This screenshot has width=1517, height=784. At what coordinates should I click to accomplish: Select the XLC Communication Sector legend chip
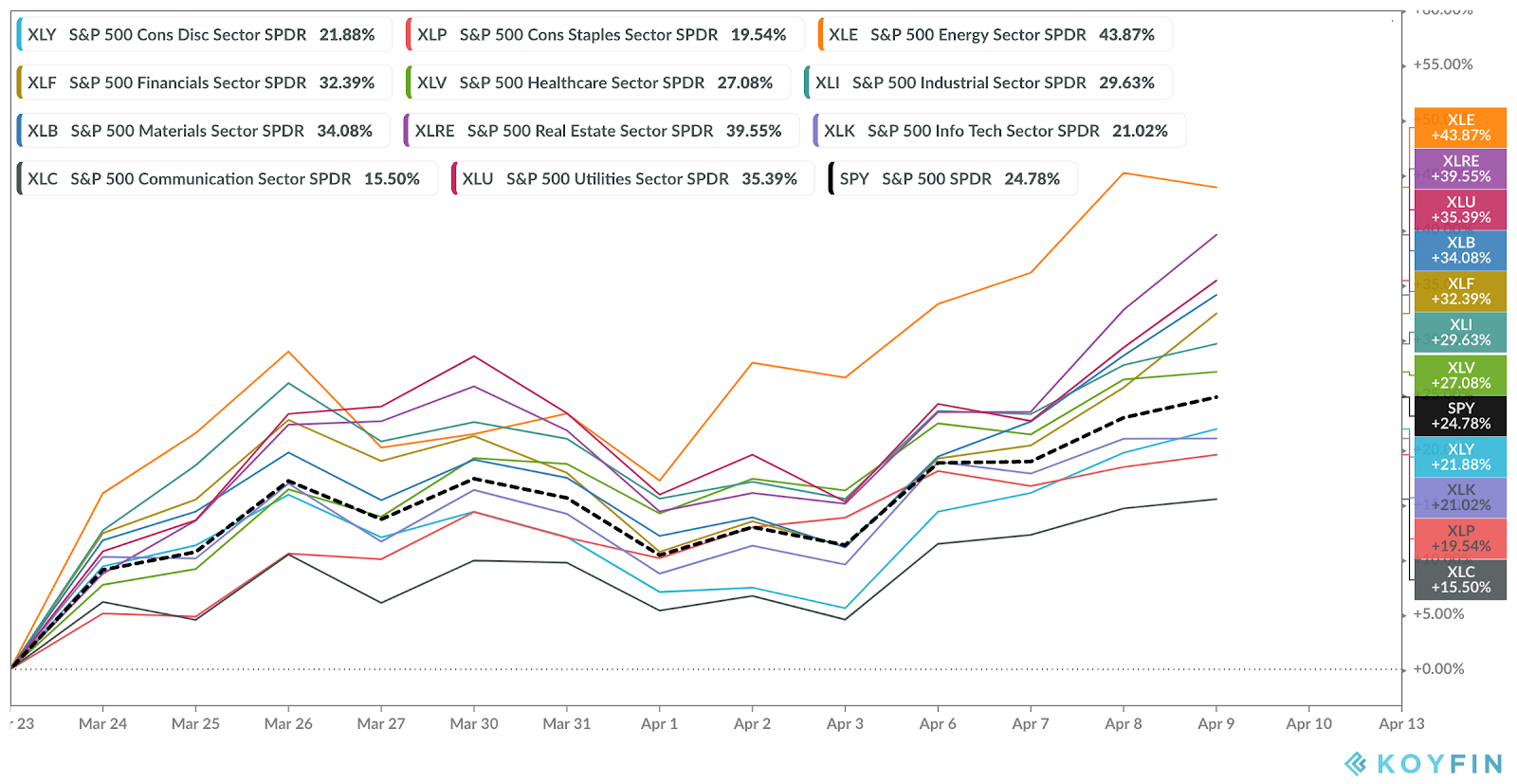[x=224, y=179]
